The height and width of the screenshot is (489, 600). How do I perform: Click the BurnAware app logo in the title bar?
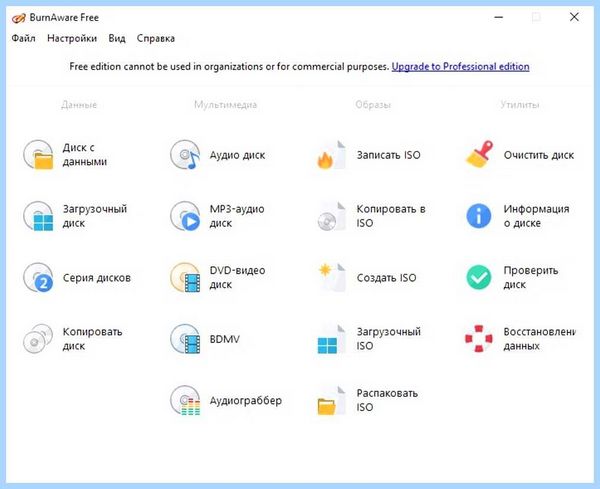[18, 18]
